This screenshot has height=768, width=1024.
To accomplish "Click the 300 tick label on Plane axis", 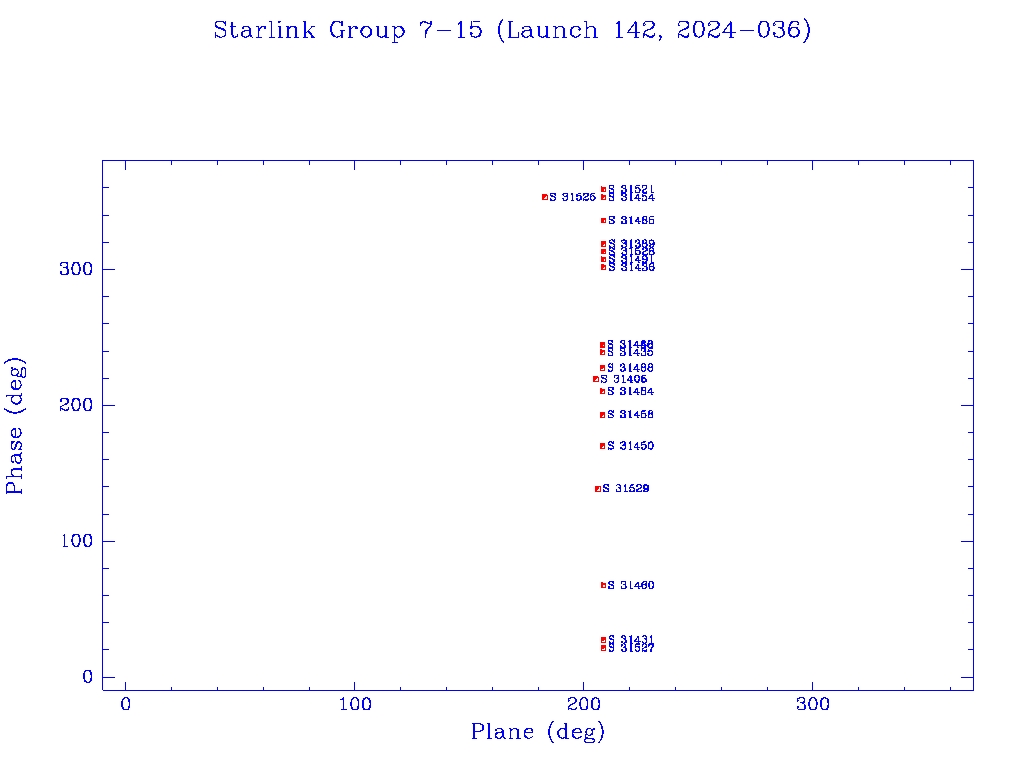I will click(x=813, y=705).
